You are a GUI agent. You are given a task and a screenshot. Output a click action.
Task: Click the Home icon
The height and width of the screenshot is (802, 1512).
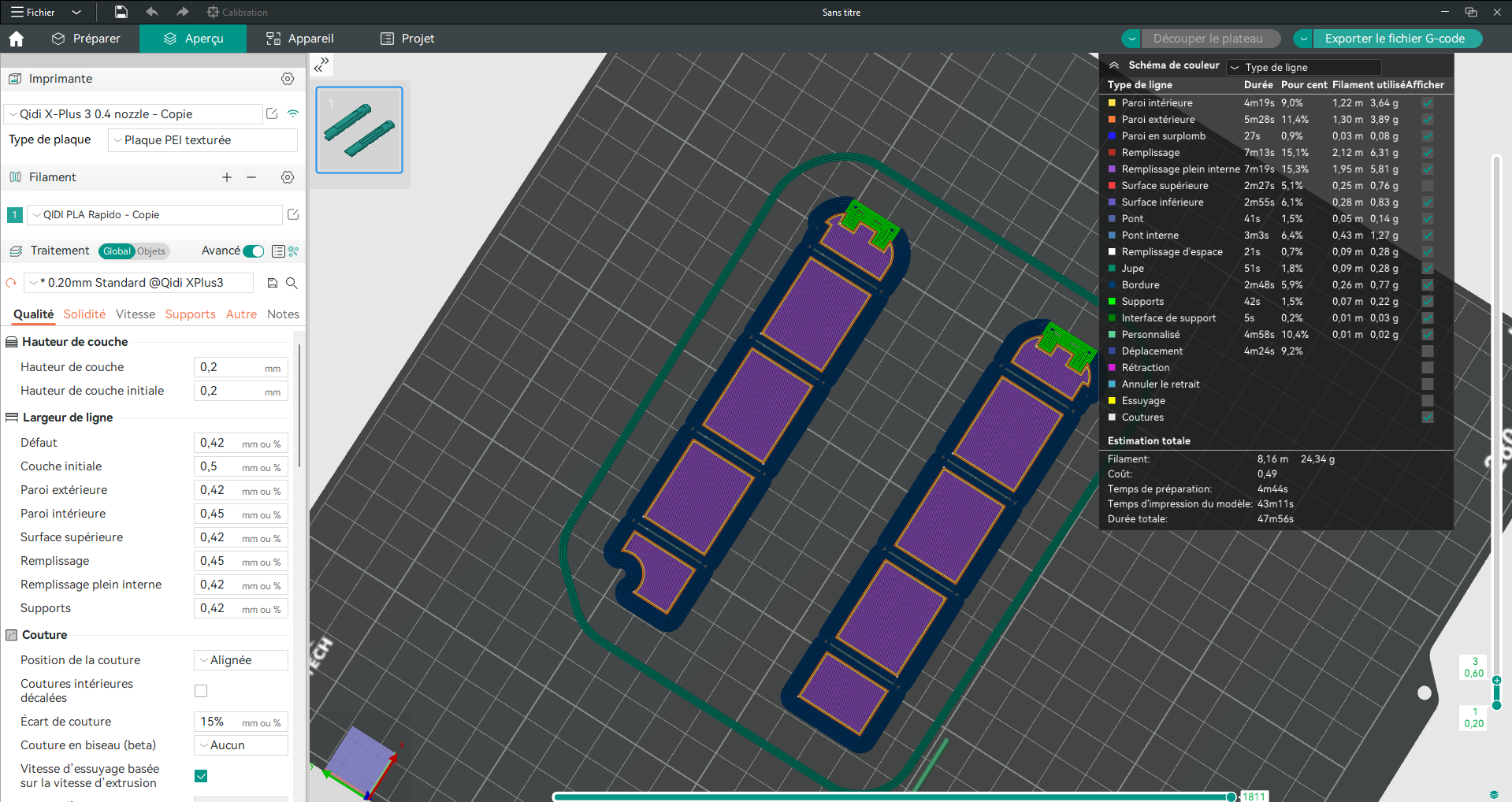click(17, 39)
